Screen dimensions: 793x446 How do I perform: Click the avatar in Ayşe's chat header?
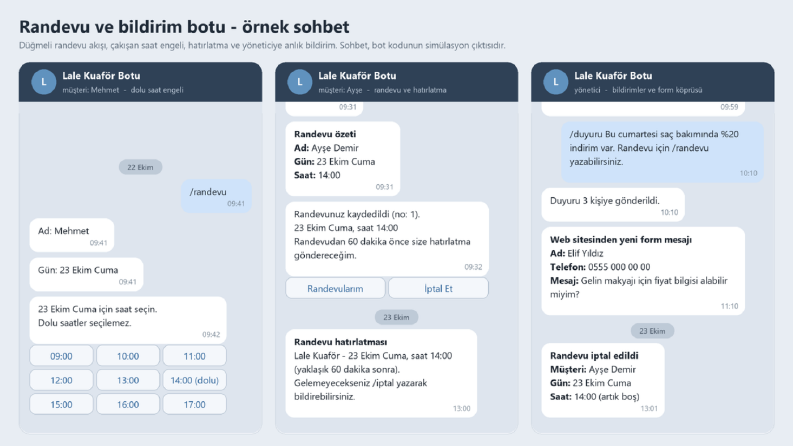tap(299, 82)
